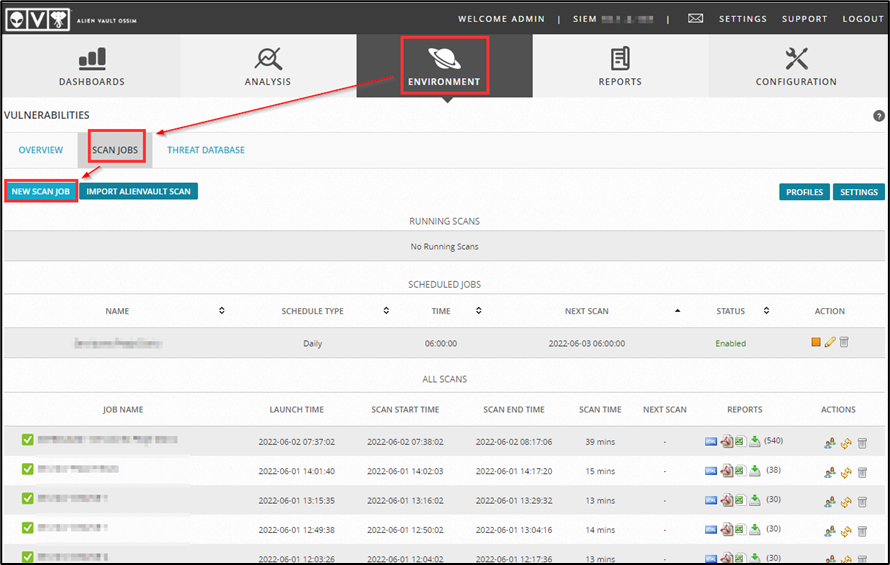Viewport: 890px width, 565px height.
Task: Toggle the green check of 07:37:02 scan
Action: pos(28,440)
